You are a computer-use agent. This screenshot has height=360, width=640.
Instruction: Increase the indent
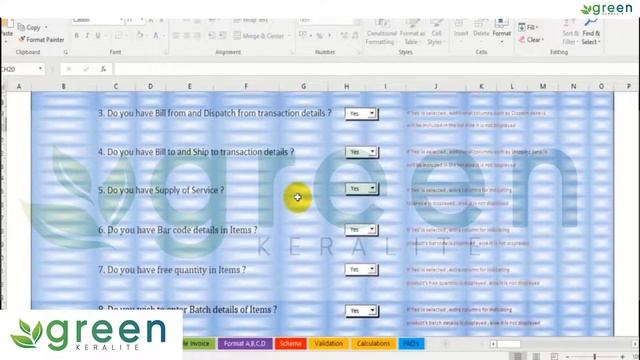222,36
